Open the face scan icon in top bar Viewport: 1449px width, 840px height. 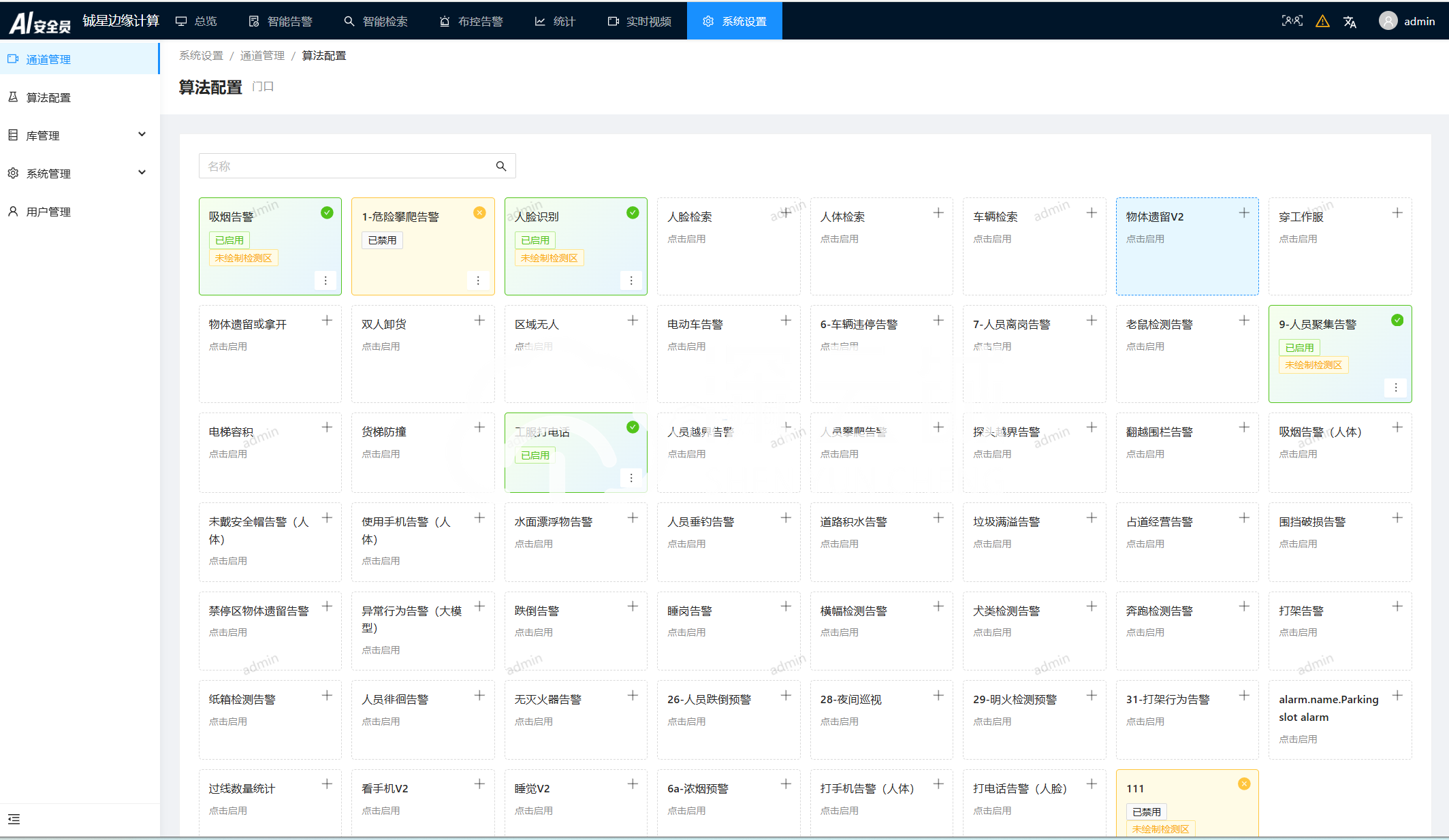pyautogui.click(x=1292, y=21)
